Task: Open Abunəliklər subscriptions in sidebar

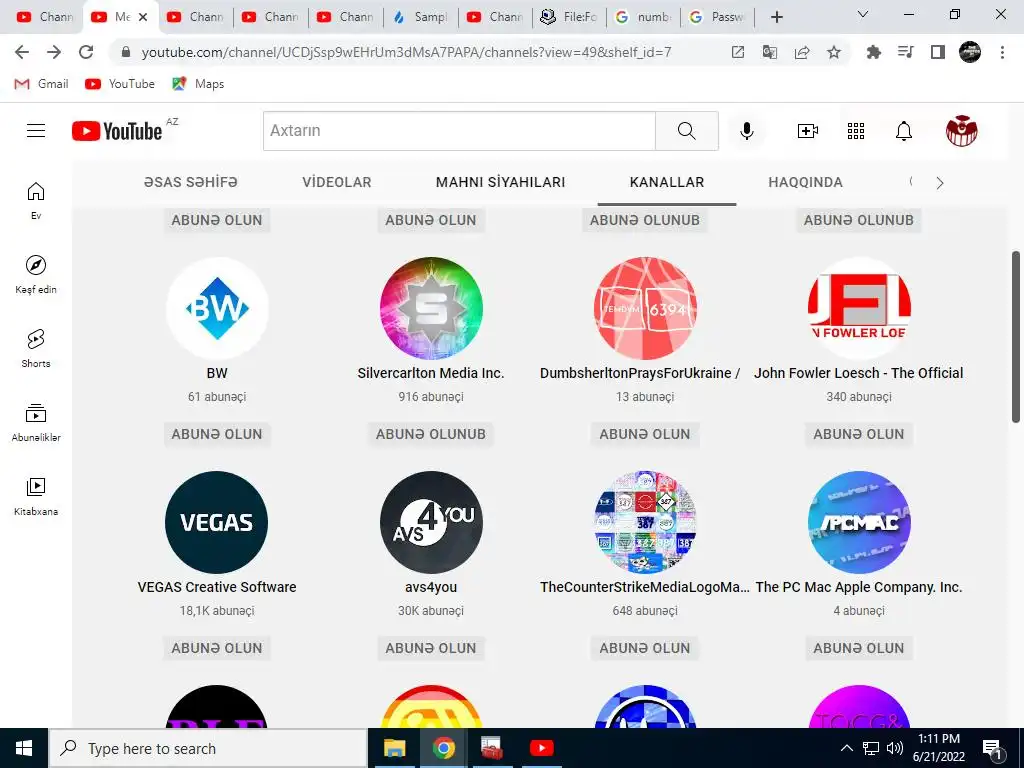Action: click(x=36, y=423)
